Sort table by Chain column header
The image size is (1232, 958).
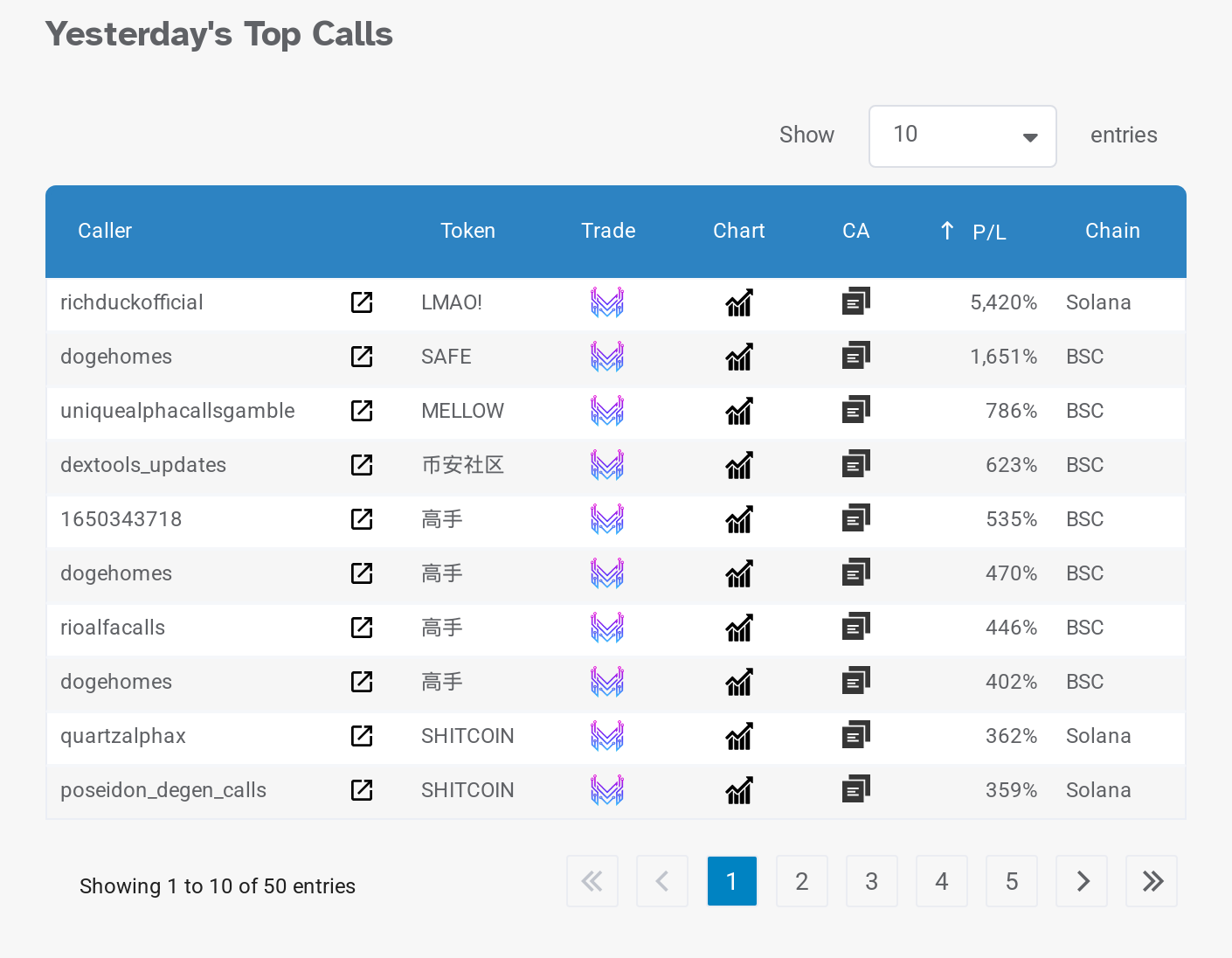tap(1111, 231)
